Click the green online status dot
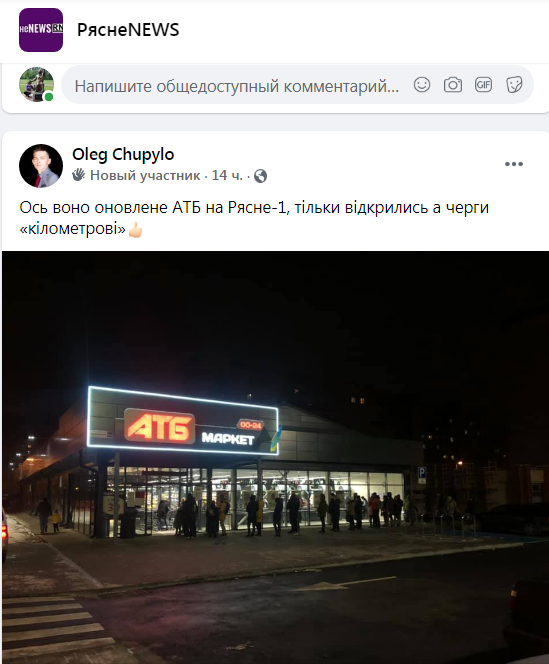 [49, 97]
